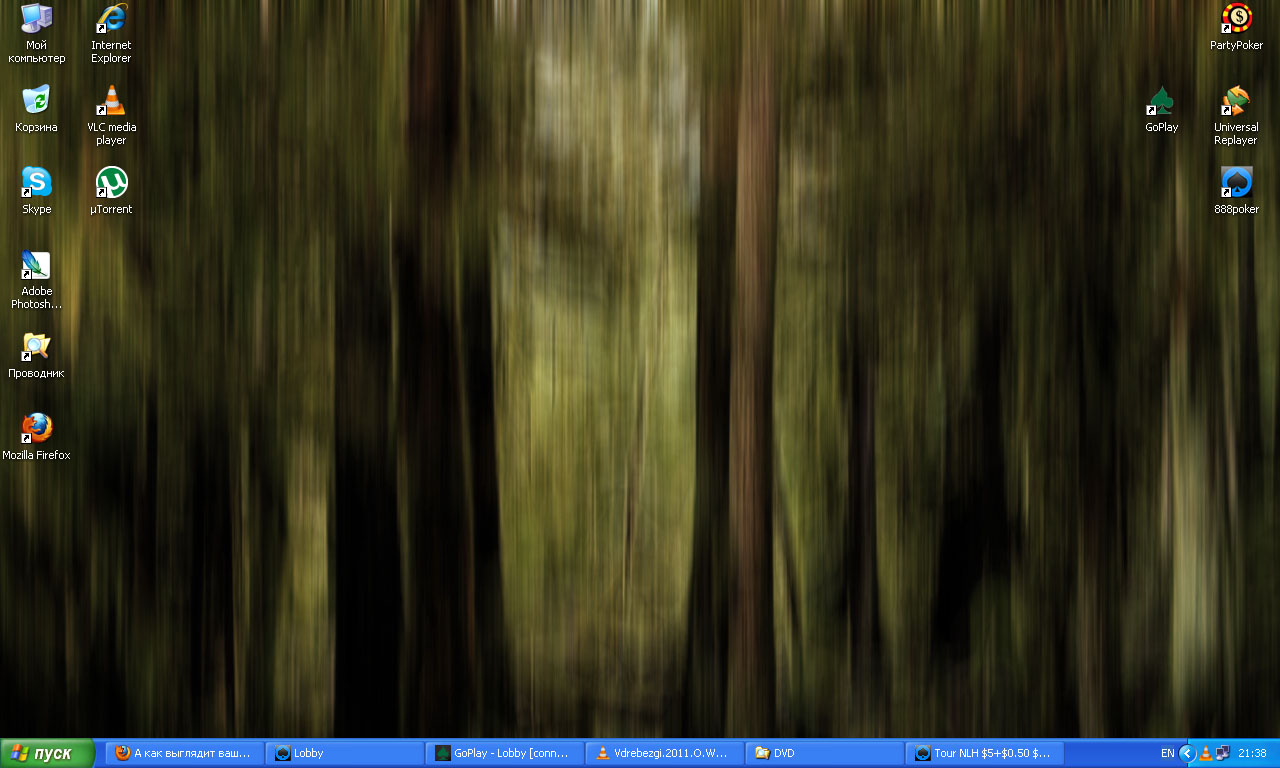Select the Корзина recycle bin icon

tap(37, 109)
